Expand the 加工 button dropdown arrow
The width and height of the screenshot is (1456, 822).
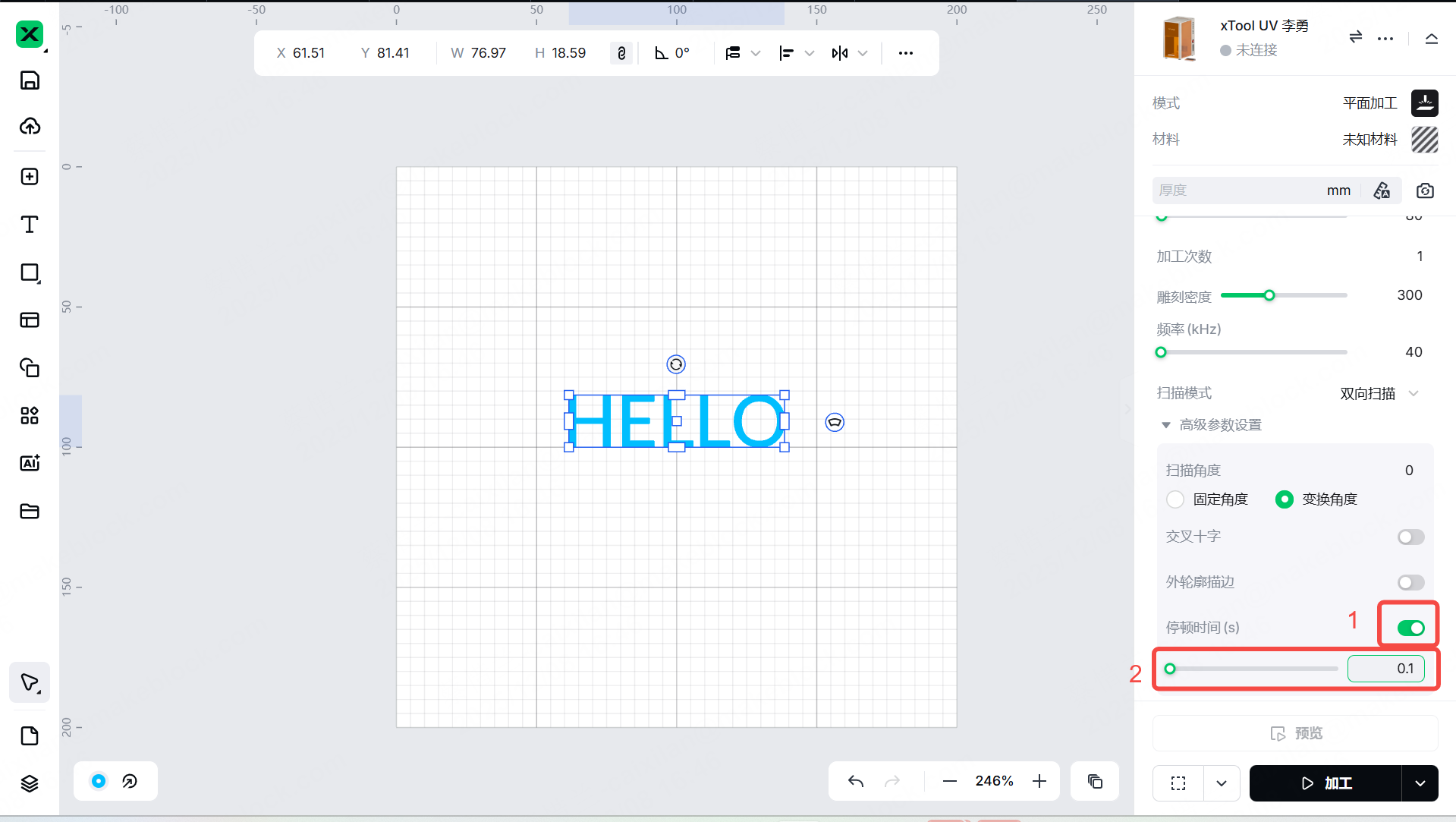click(1420, 783)
